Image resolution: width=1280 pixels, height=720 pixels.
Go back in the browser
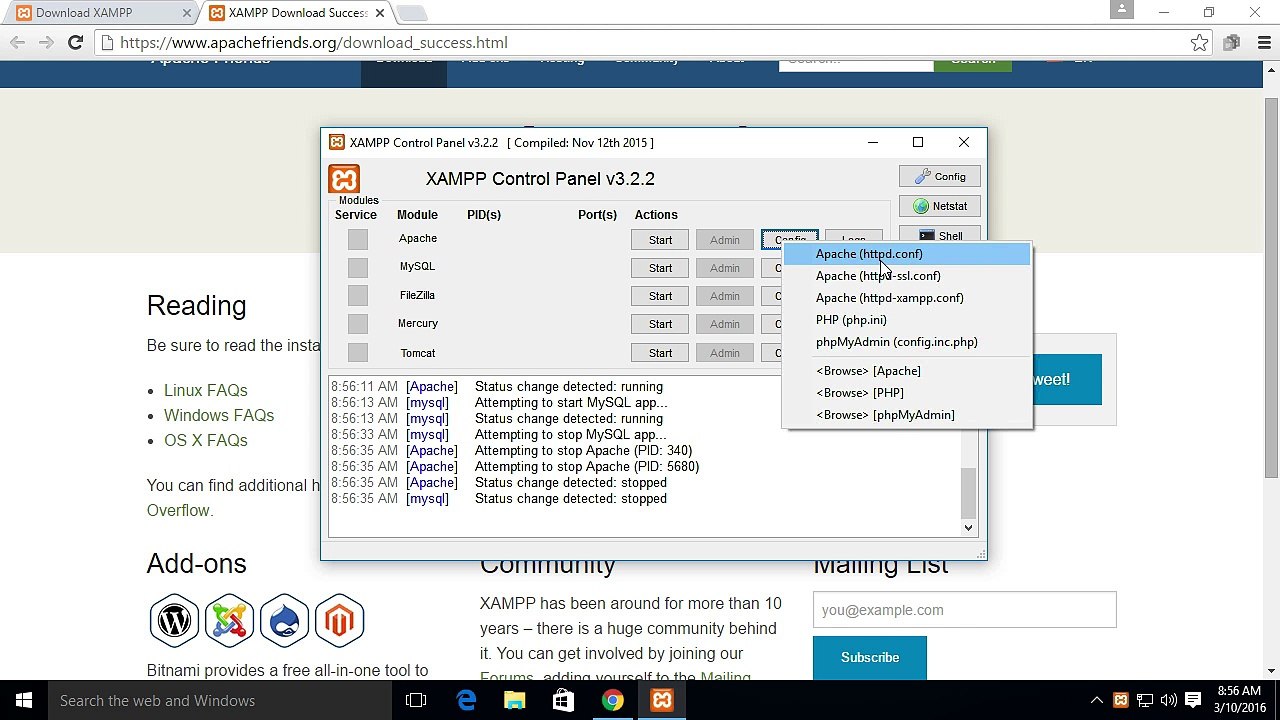(17, 43)
